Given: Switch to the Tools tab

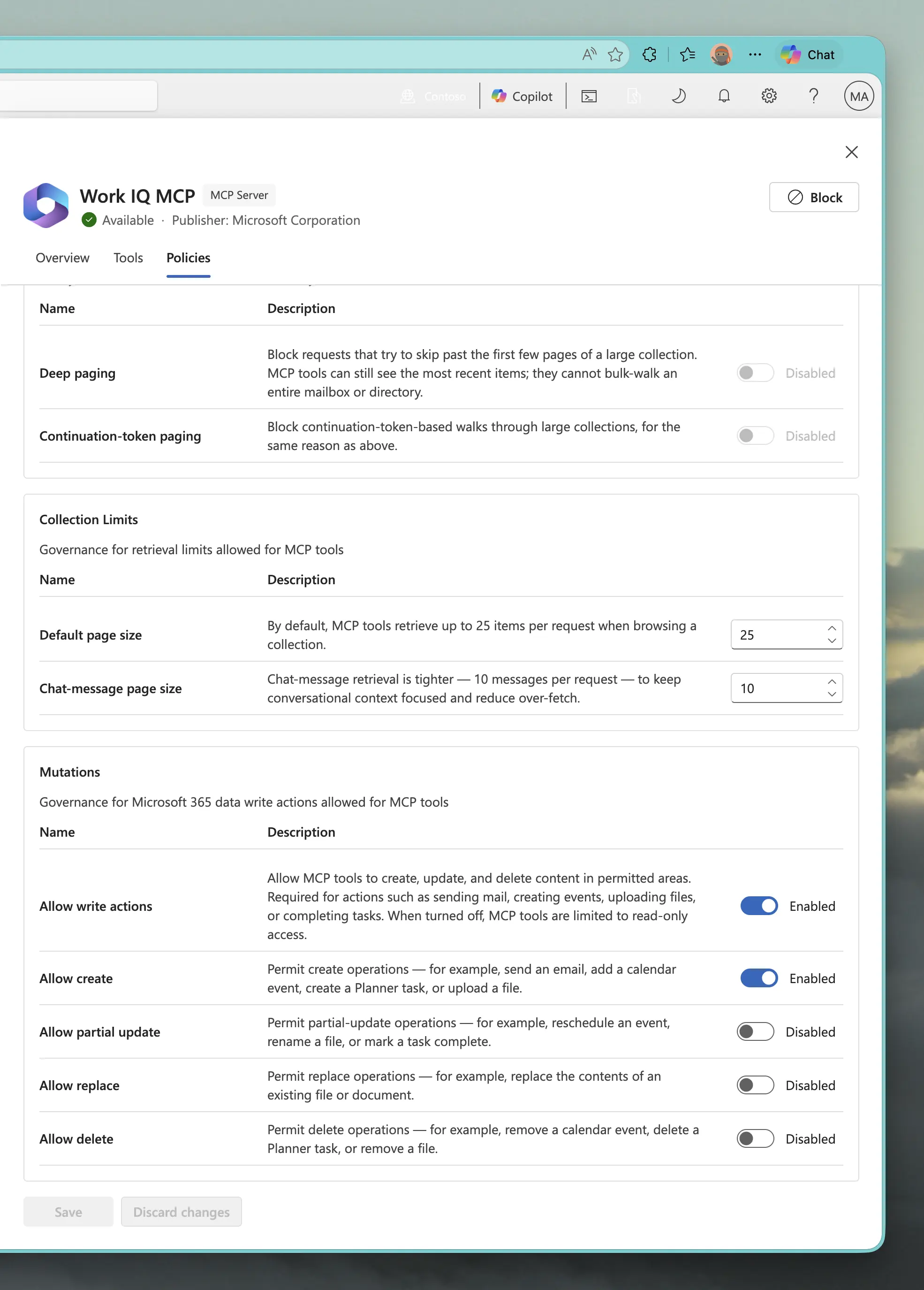Looking at the screenshot, I should pos(128,258).
